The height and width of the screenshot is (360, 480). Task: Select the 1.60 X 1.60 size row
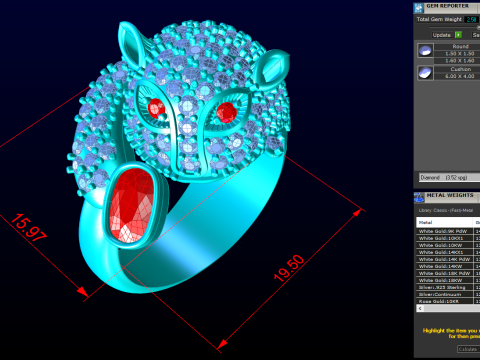pos(457,61)
